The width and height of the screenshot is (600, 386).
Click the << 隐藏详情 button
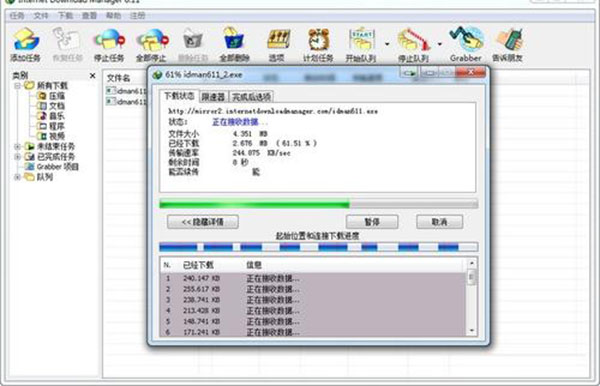click(x=203, y=222)
